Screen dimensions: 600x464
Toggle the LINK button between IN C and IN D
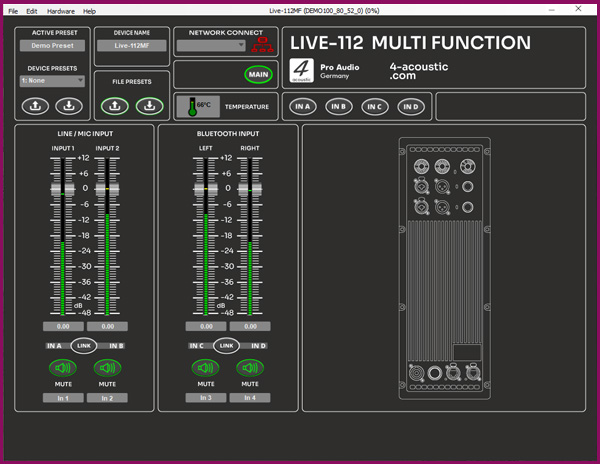(227, 346)
